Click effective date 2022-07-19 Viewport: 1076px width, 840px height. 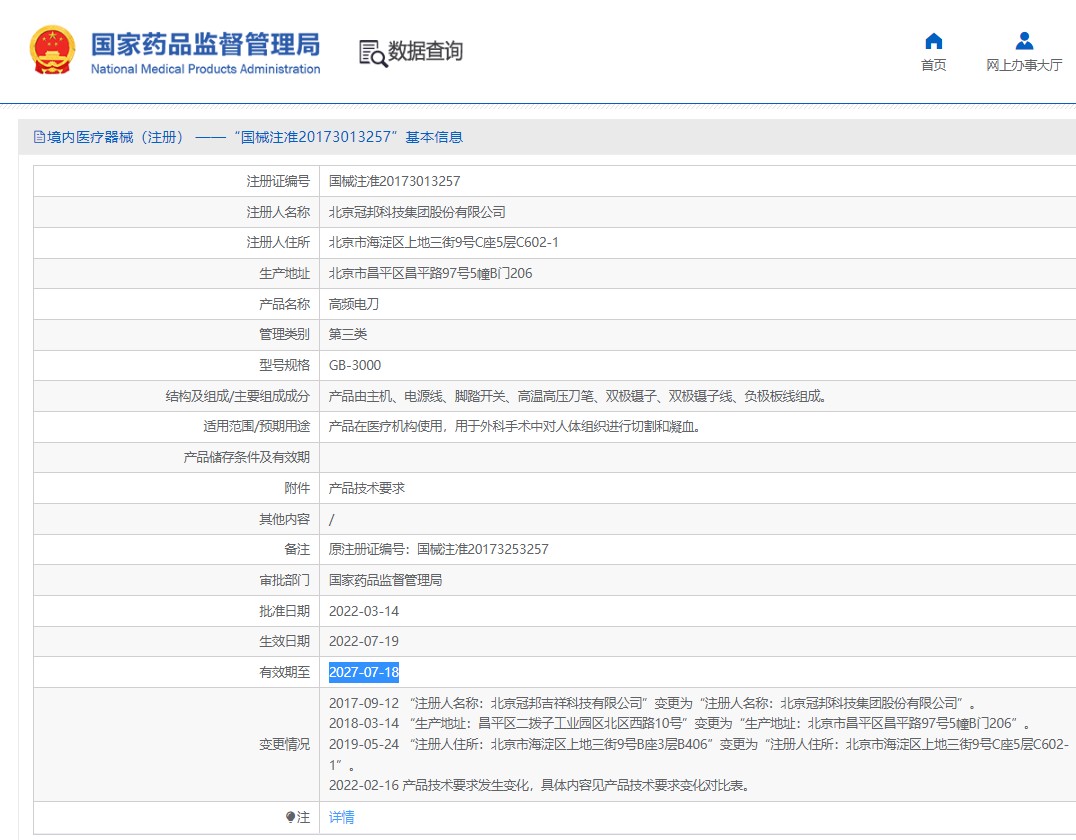coord(364,641)
